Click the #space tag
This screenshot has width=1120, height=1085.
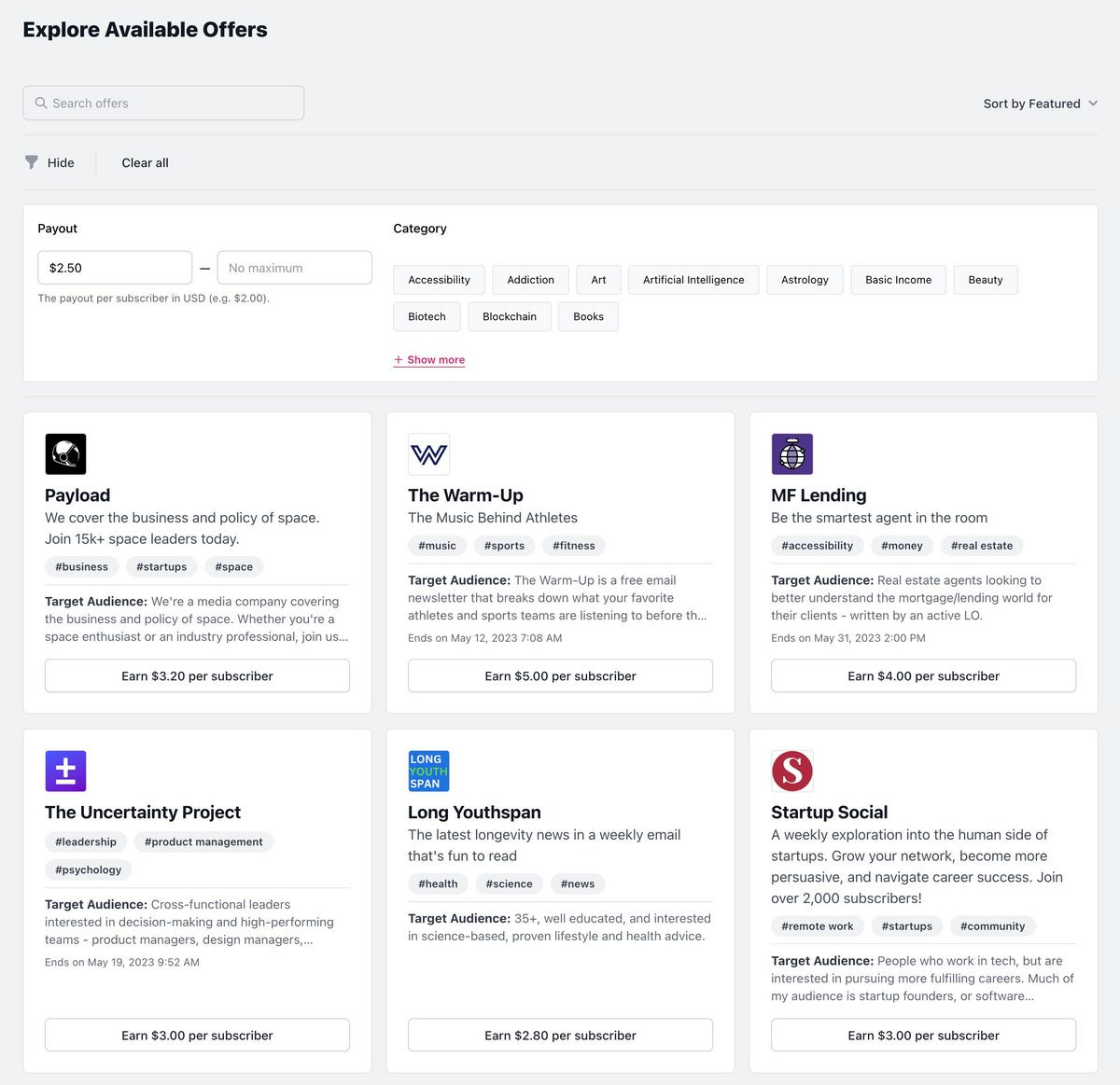click(x=233, y=567)
